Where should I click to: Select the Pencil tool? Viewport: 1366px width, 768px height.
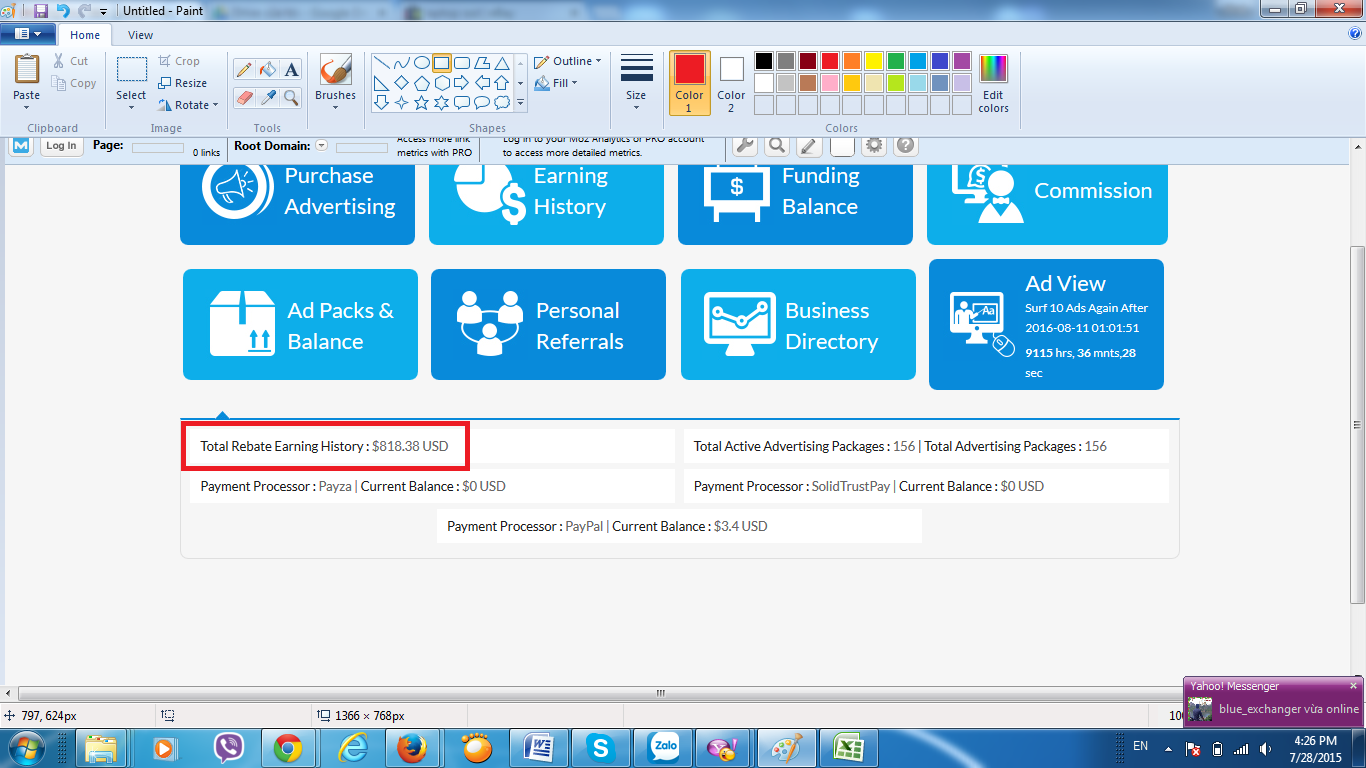click(x=243, y=69)
